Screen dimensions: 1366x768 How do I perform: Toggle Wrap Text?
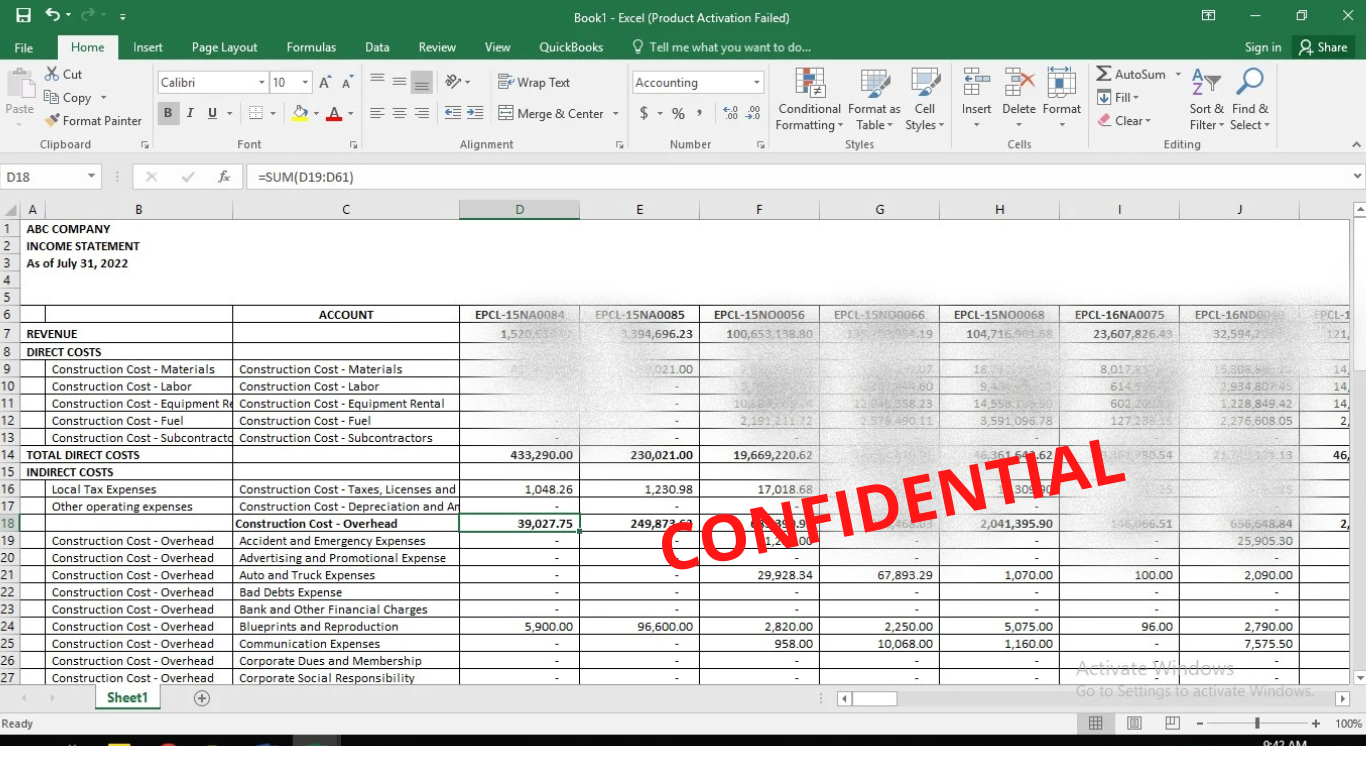[534, 82]
